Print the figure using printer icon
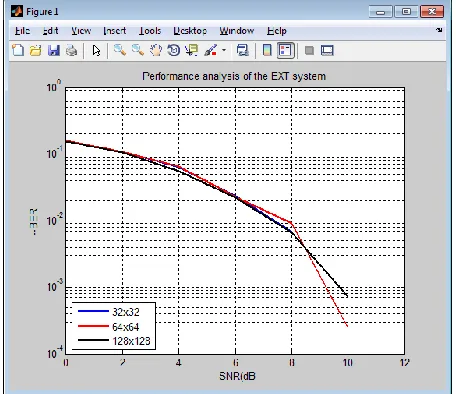This screenshot has width=456, height=394. click(x=71, y=50)
